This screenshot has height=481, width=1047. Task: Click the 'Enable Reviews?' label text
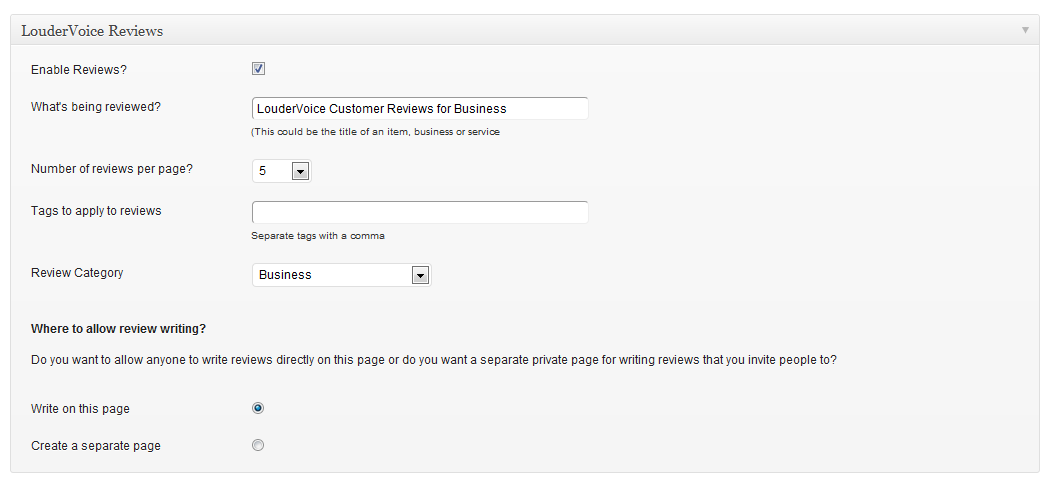(x=79, y=69)
